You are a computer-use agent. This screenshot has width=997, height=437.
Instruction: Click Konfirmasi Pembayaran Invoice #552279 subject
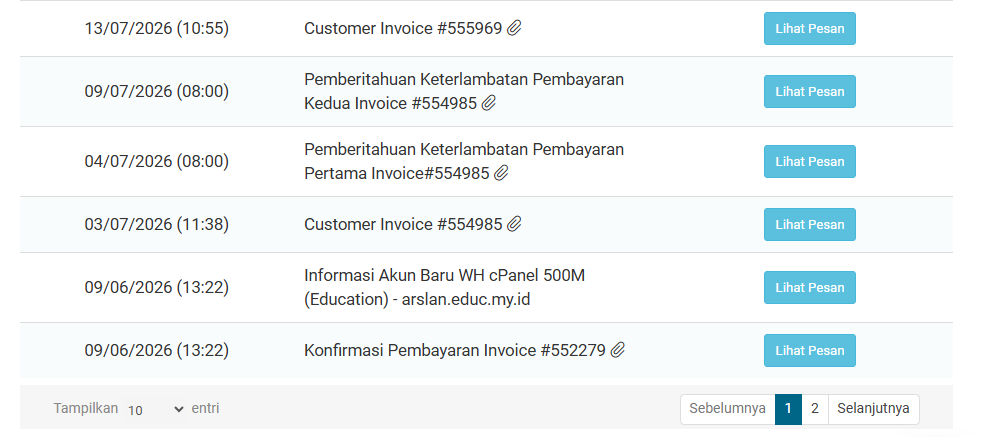click(455, 350)
